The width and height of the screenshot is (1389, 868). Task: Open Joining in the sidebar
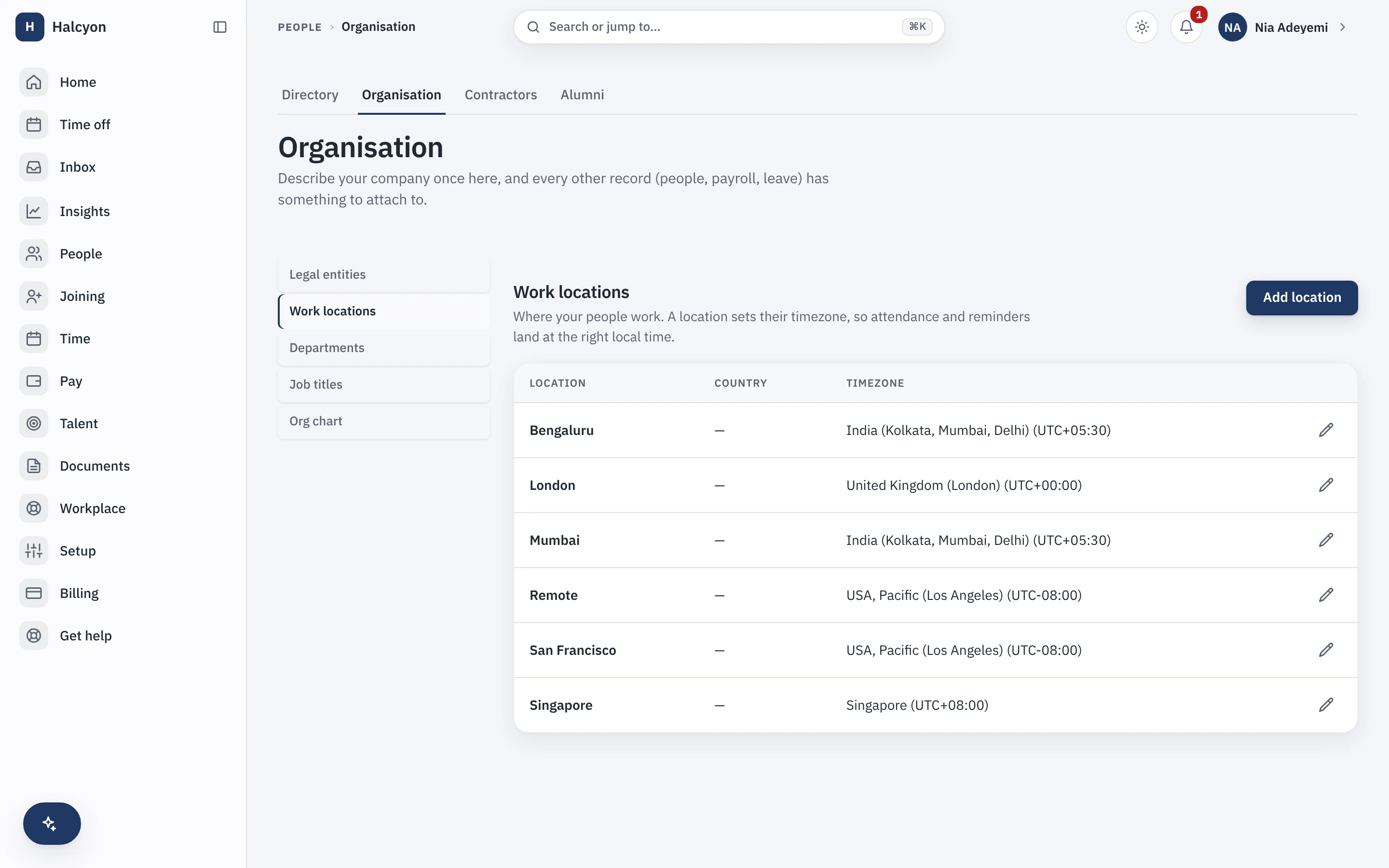click(123, 296)
